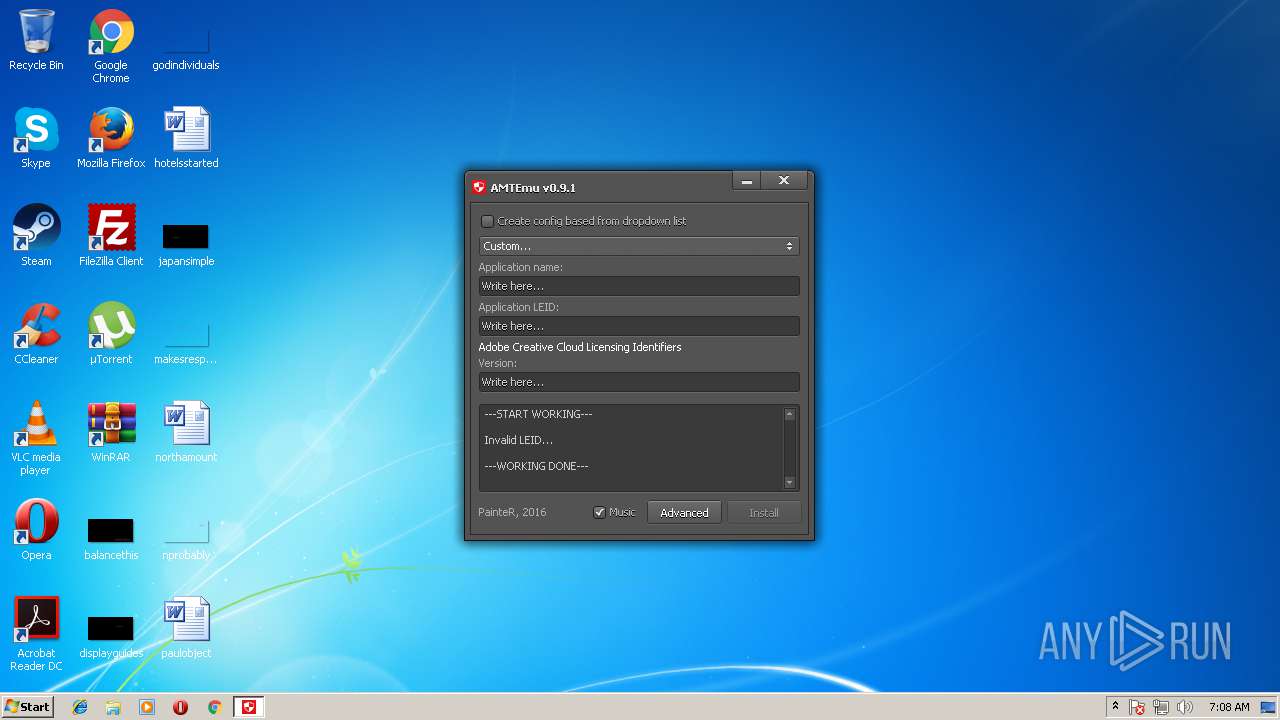Enable Create config based from dropdown list

[x=487, y=221]
